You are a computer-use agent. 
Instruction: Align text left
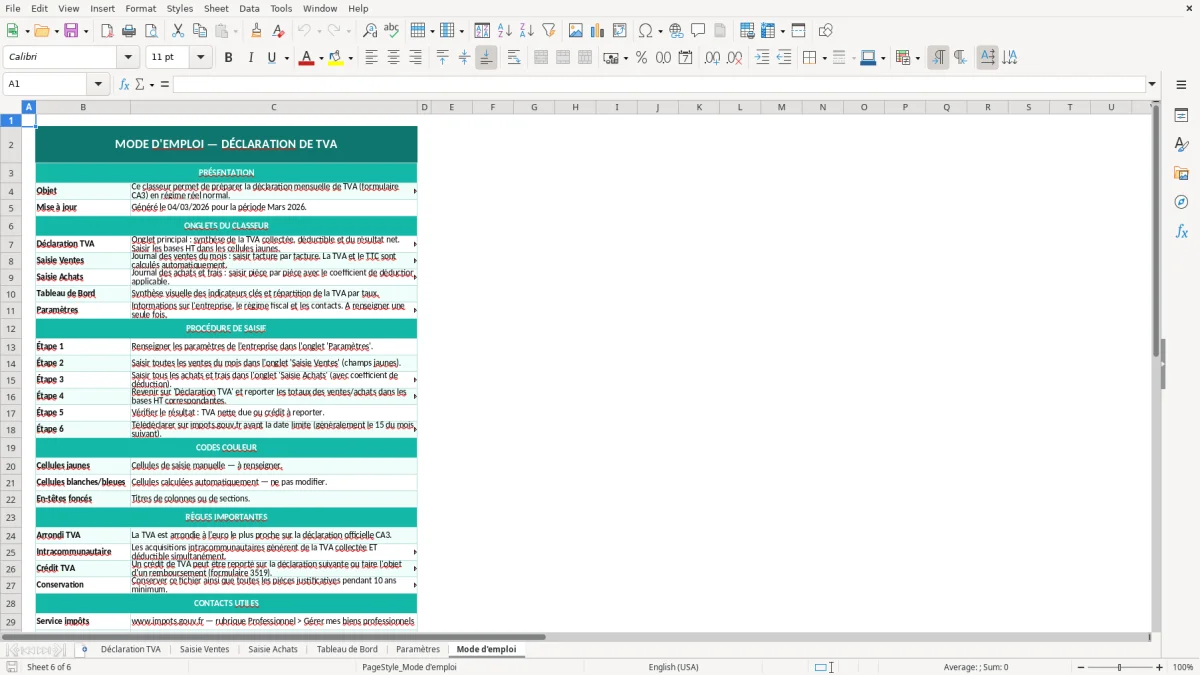tap(371, 58)
